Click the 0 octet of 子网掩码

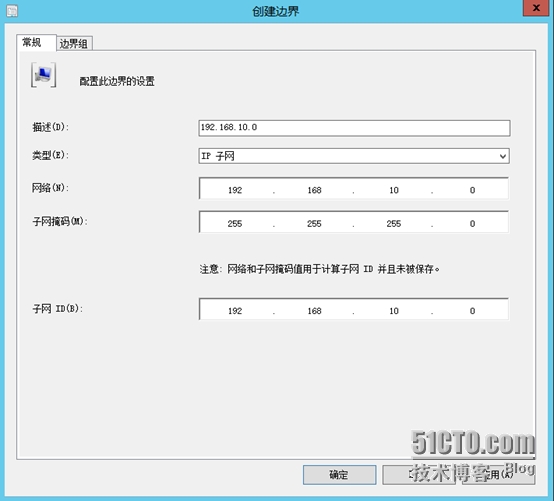472,224
